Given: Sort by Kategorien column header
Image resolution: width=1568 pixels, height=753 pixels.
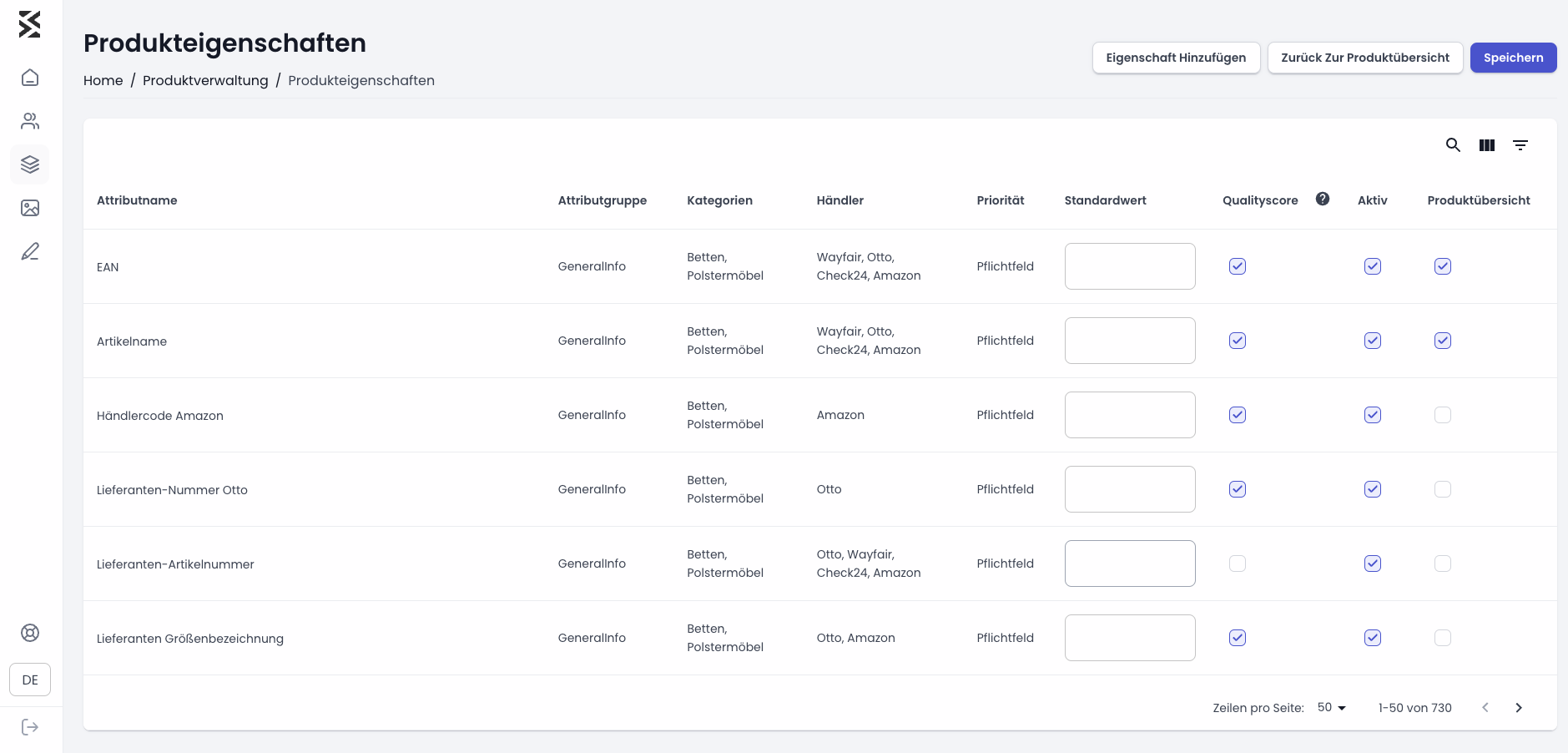Looking at the screenshot, I should tap(719, 200).
